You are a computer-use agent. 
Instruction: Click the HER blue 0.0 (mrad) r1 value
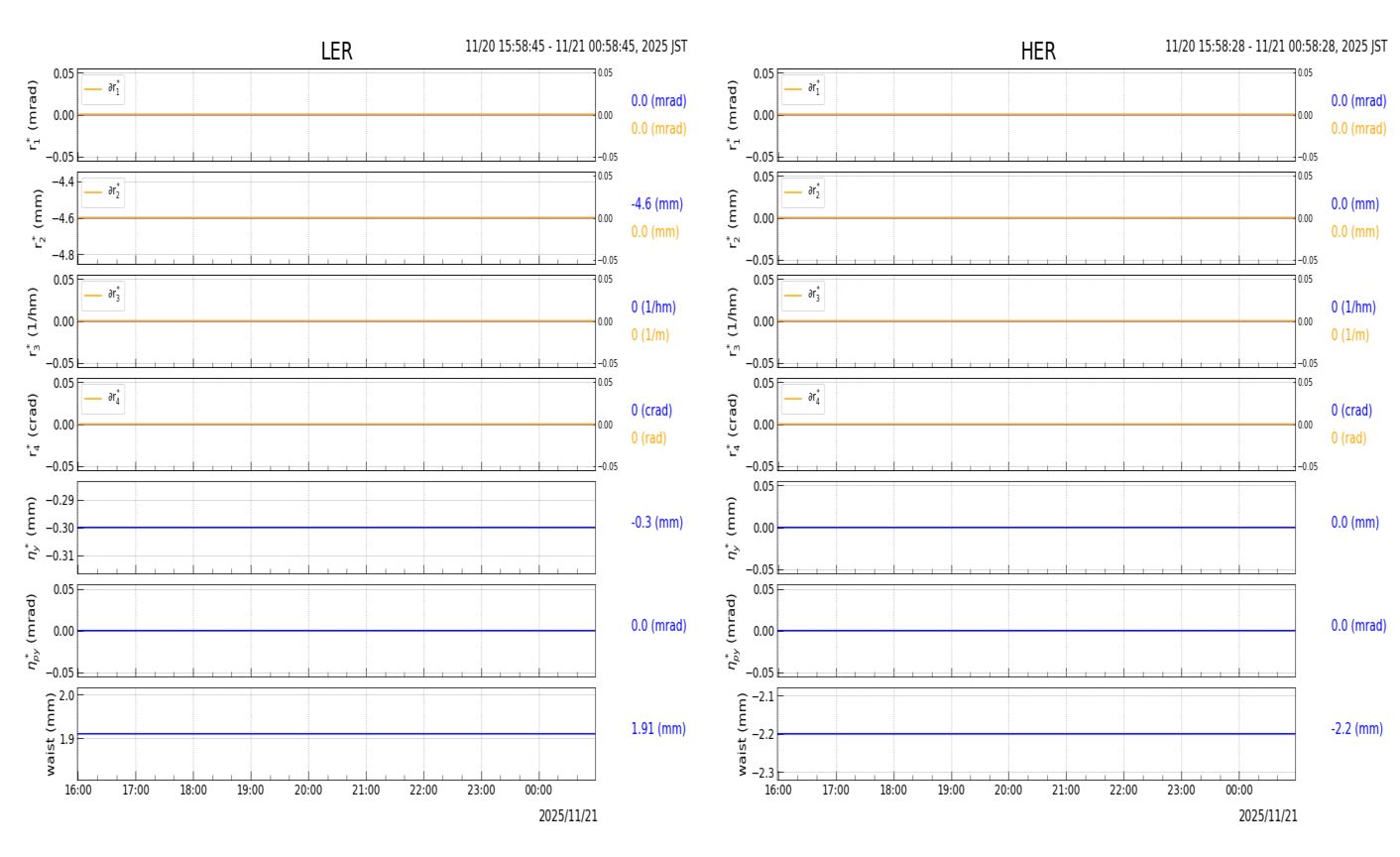coord(1358,101)
